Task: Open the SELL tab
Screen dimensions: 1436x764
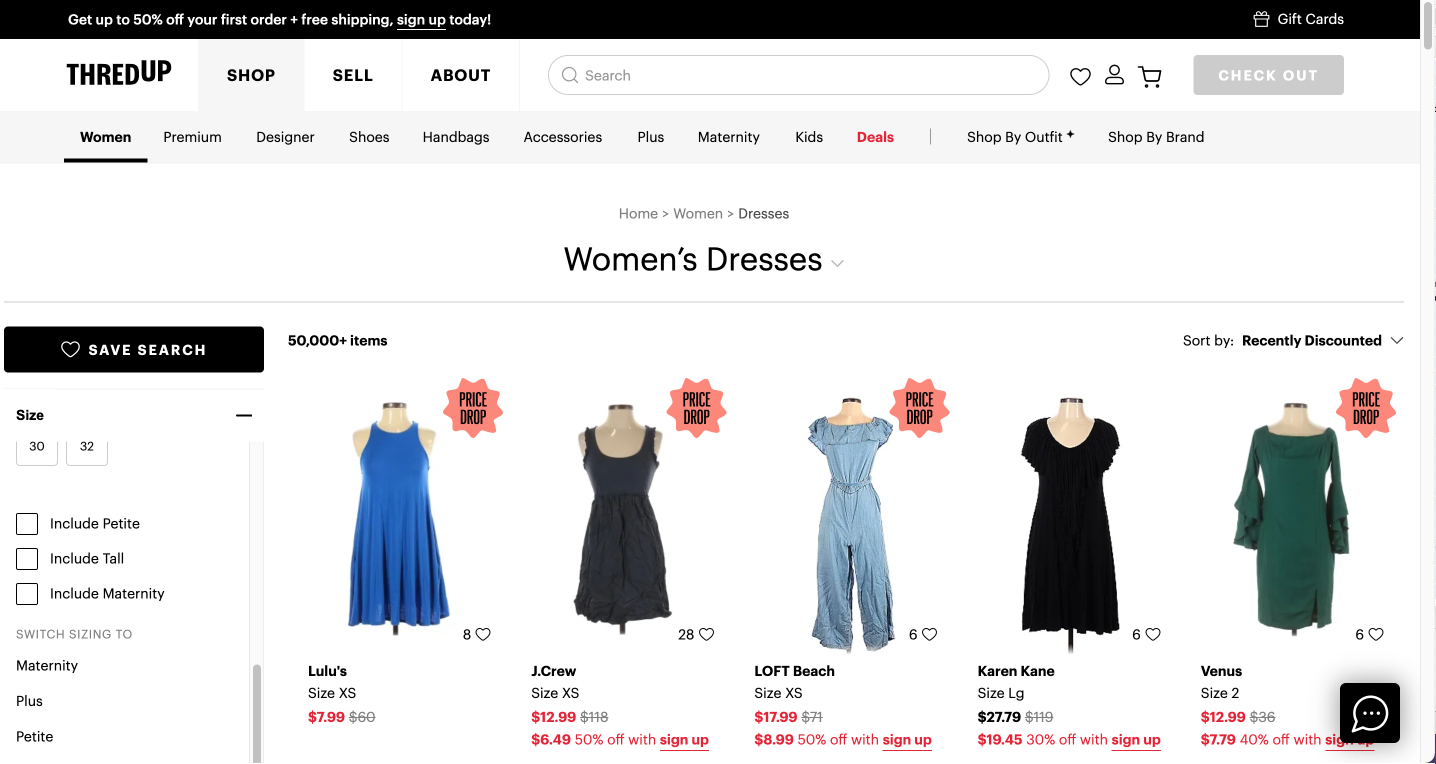Action: pyautogui.click(x=353, y=75)
